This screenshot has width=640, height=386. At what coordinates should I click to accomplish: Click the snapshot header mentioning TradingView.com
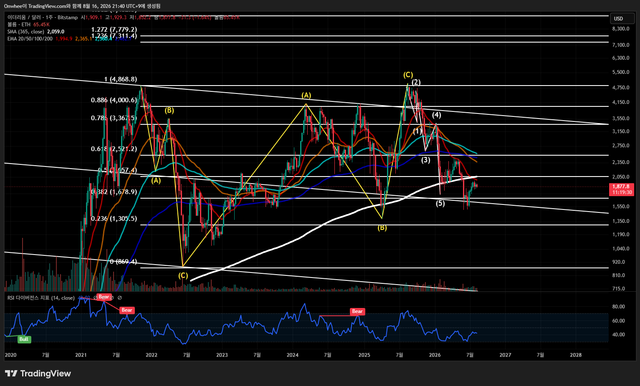point(82,6)
